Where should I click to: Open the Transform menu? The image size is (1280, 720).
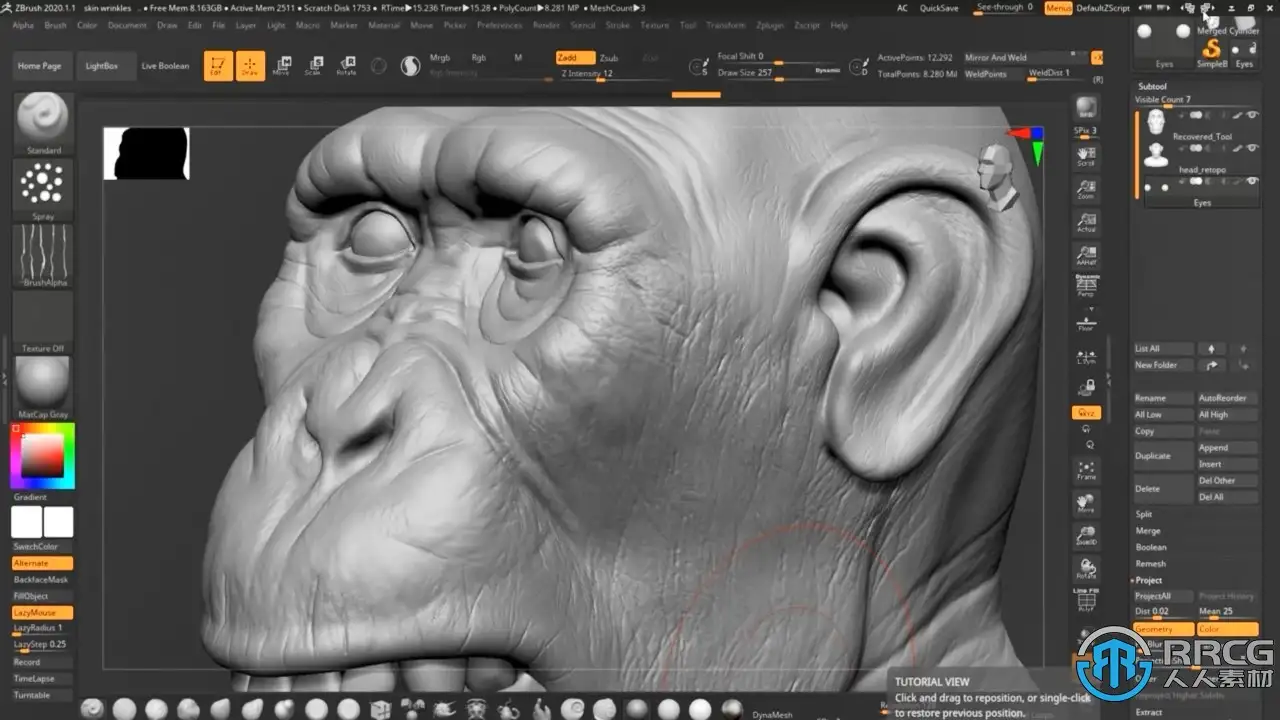(726, 25)
